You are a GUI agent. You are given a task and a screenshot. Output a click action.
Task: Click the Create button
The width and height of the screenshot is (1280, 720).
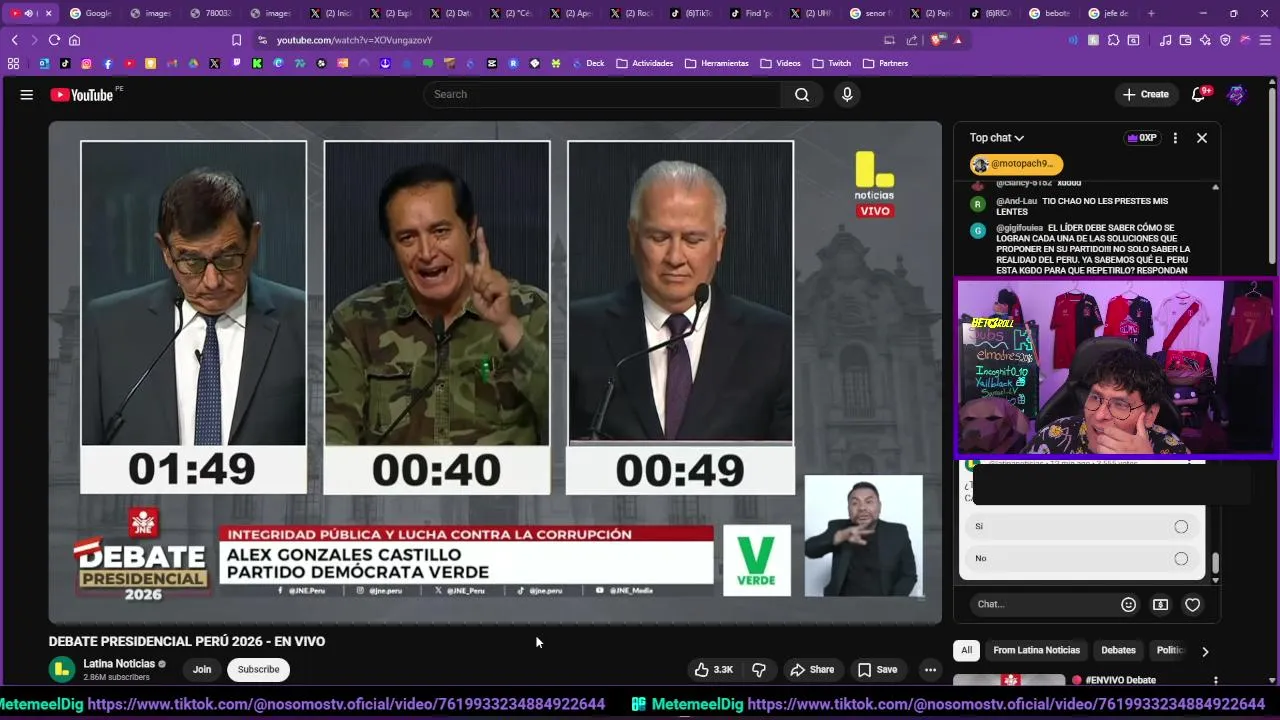click(x=1146, y=94)
